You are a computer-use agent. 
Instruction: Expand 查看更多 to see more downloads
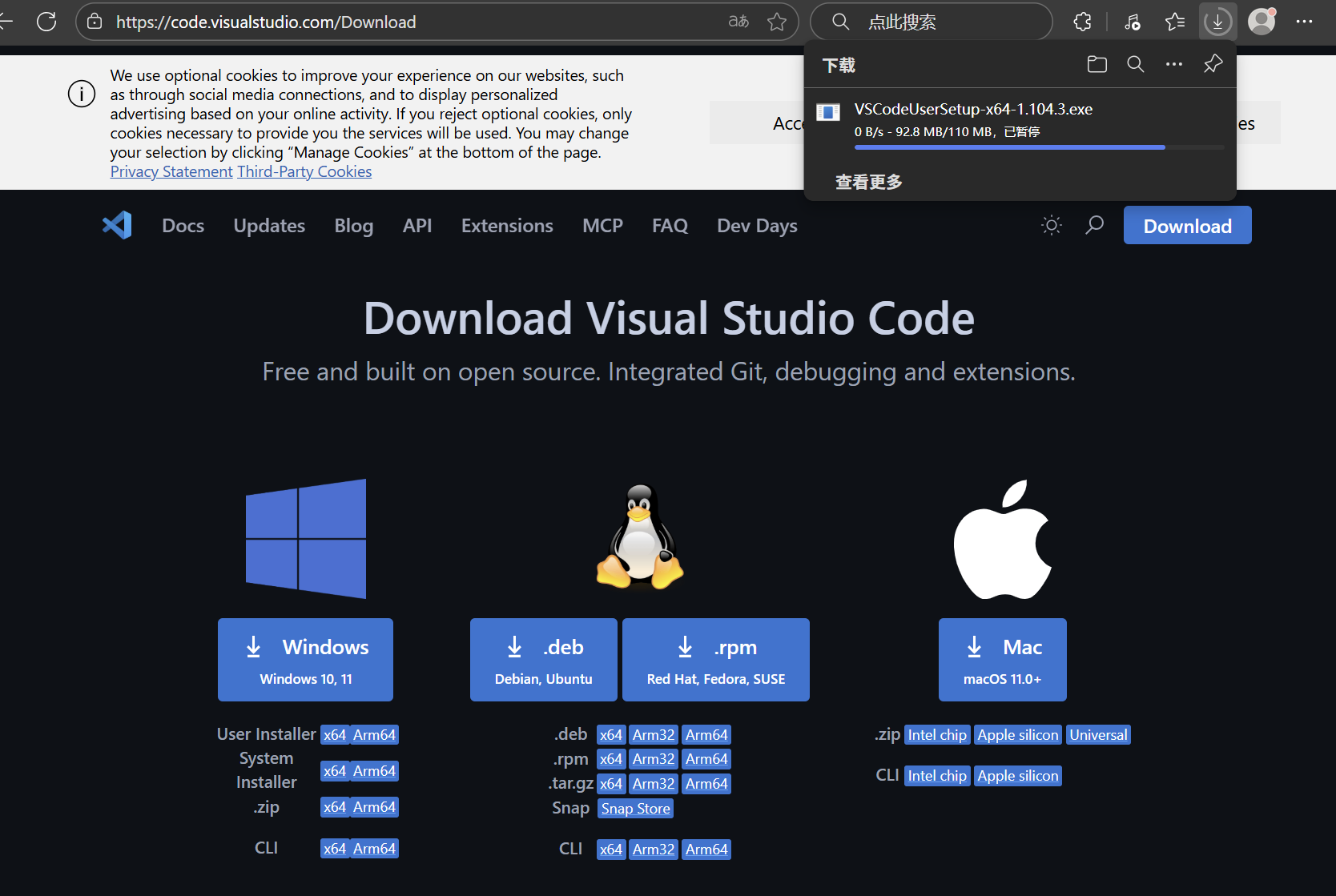pyautogui.click(x=868, y=182)
